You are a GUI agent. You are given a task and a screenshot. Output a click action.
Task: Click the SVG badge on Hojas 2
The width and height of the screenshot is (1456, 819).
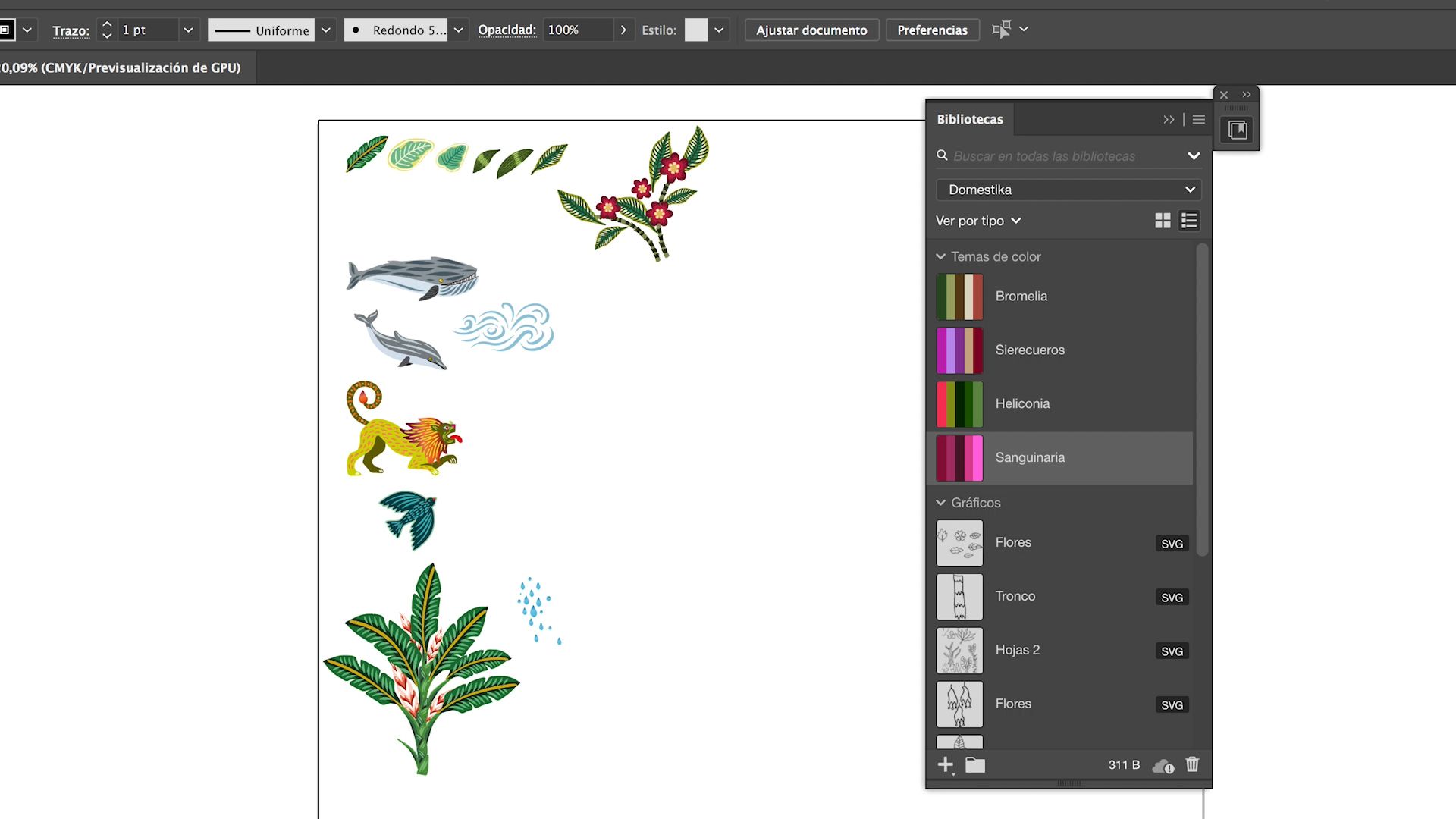1172,651
